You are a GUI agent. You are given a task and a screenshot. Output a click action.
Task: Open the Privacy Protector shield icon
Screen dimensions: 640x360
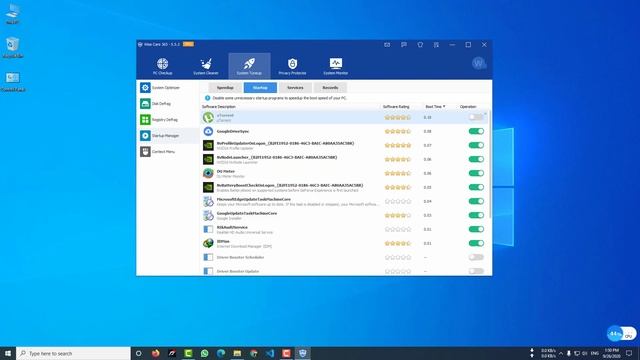coord(292,63)
